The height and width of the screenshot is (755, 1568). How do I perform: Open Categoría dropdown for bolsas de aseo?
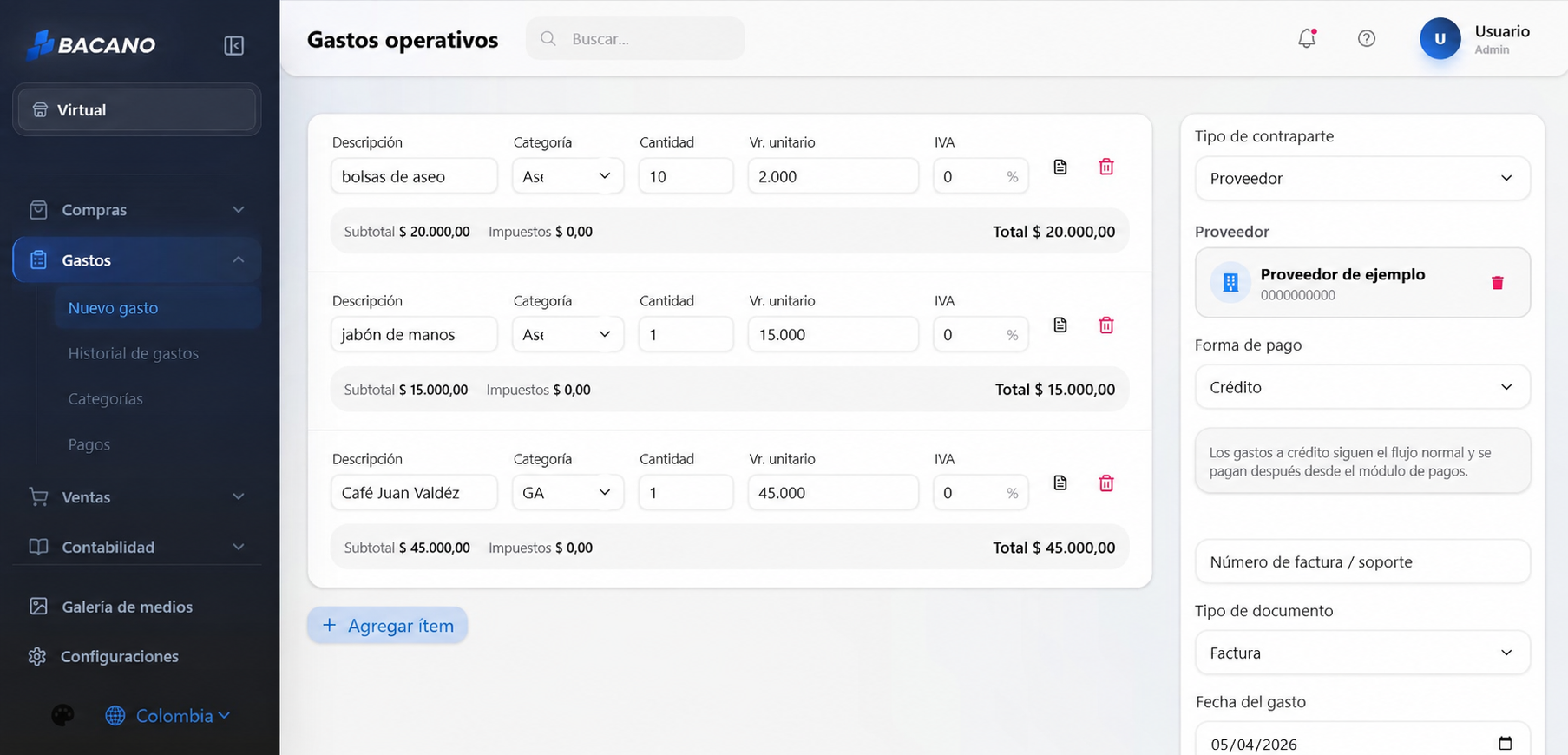567,176
